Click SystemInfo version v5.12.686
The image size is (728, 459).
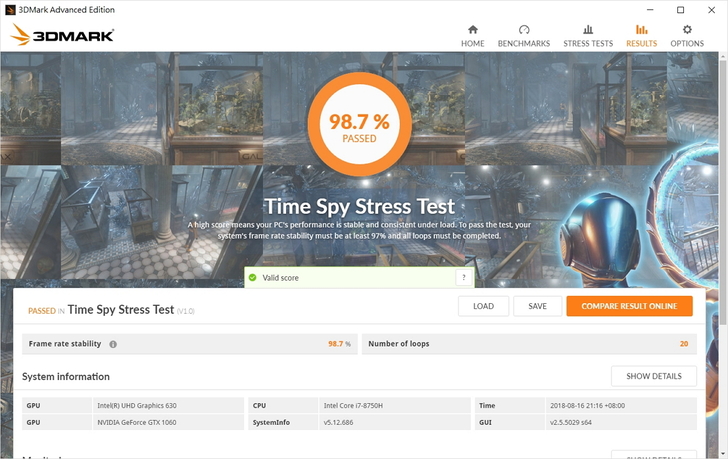click(x=338, y=422)
